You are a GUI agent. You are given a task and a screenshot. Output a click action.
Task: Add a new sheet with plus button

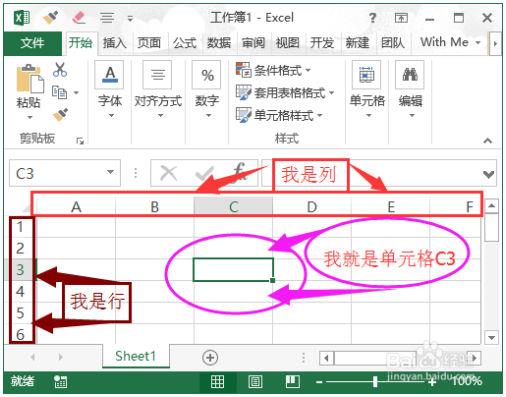click(210, 357)
